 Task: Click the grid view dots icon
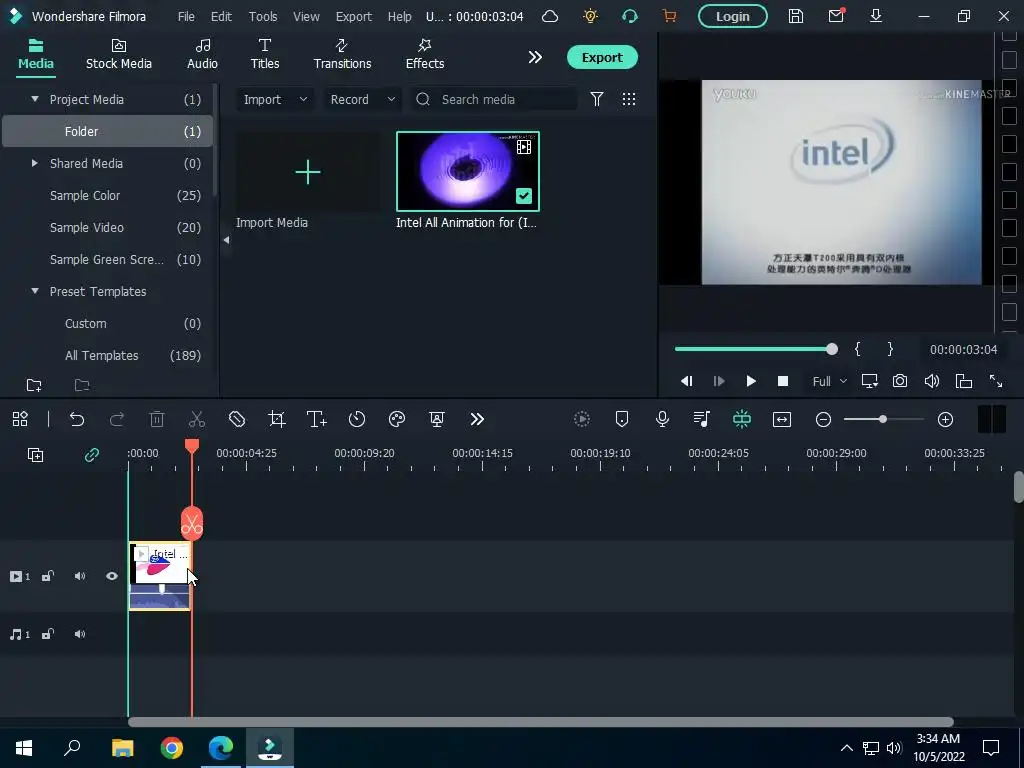pyautogui.click(x=629, y=99)
